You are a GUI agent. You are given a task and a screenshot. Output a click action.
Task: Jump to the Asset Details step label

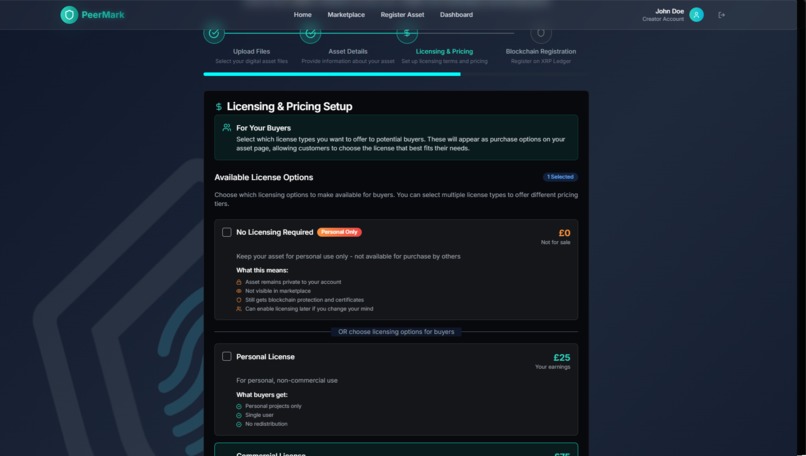coord(348,51)
